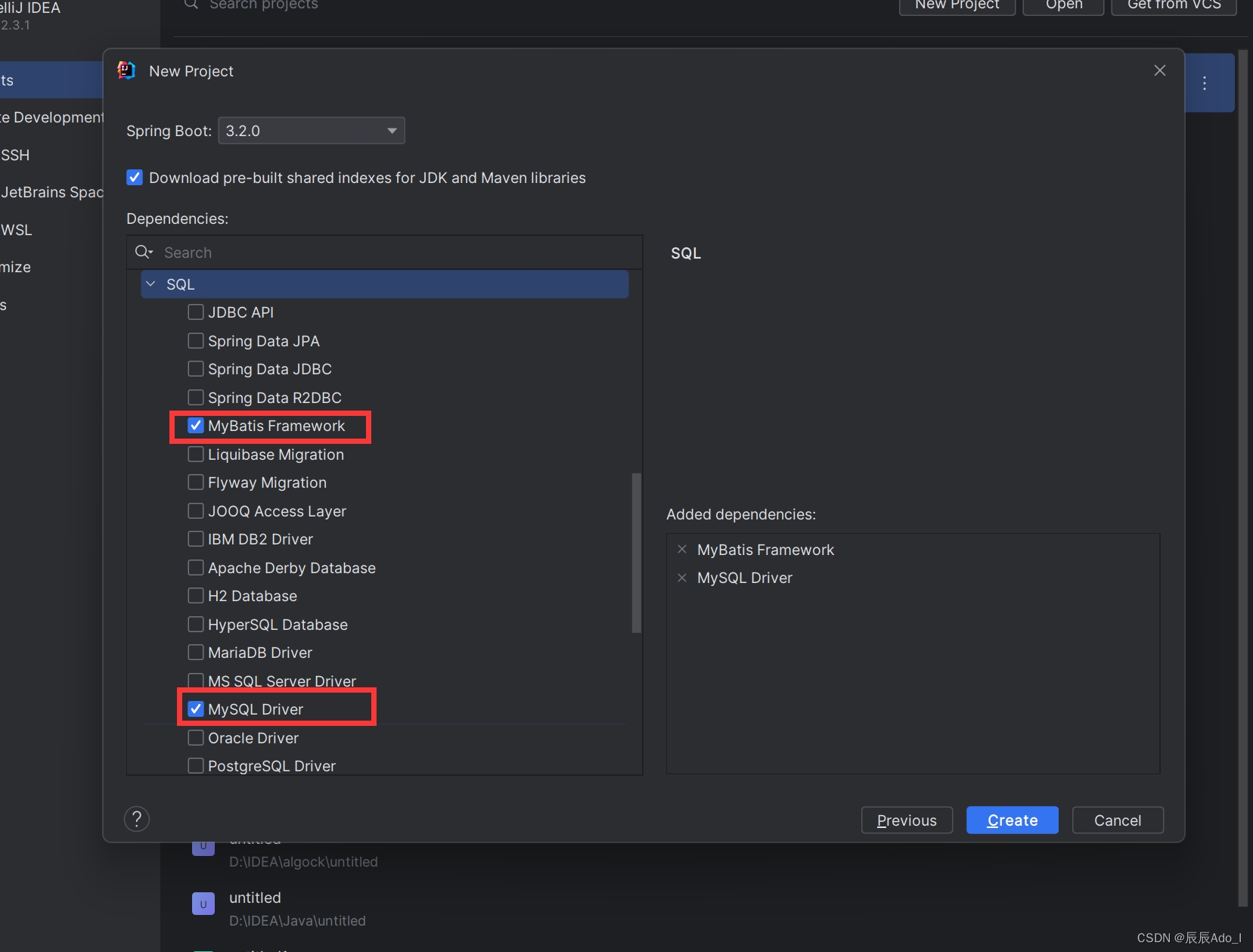Check Oracle Driver dependency
Screen dimensions: 1253x952
point(196,737)
